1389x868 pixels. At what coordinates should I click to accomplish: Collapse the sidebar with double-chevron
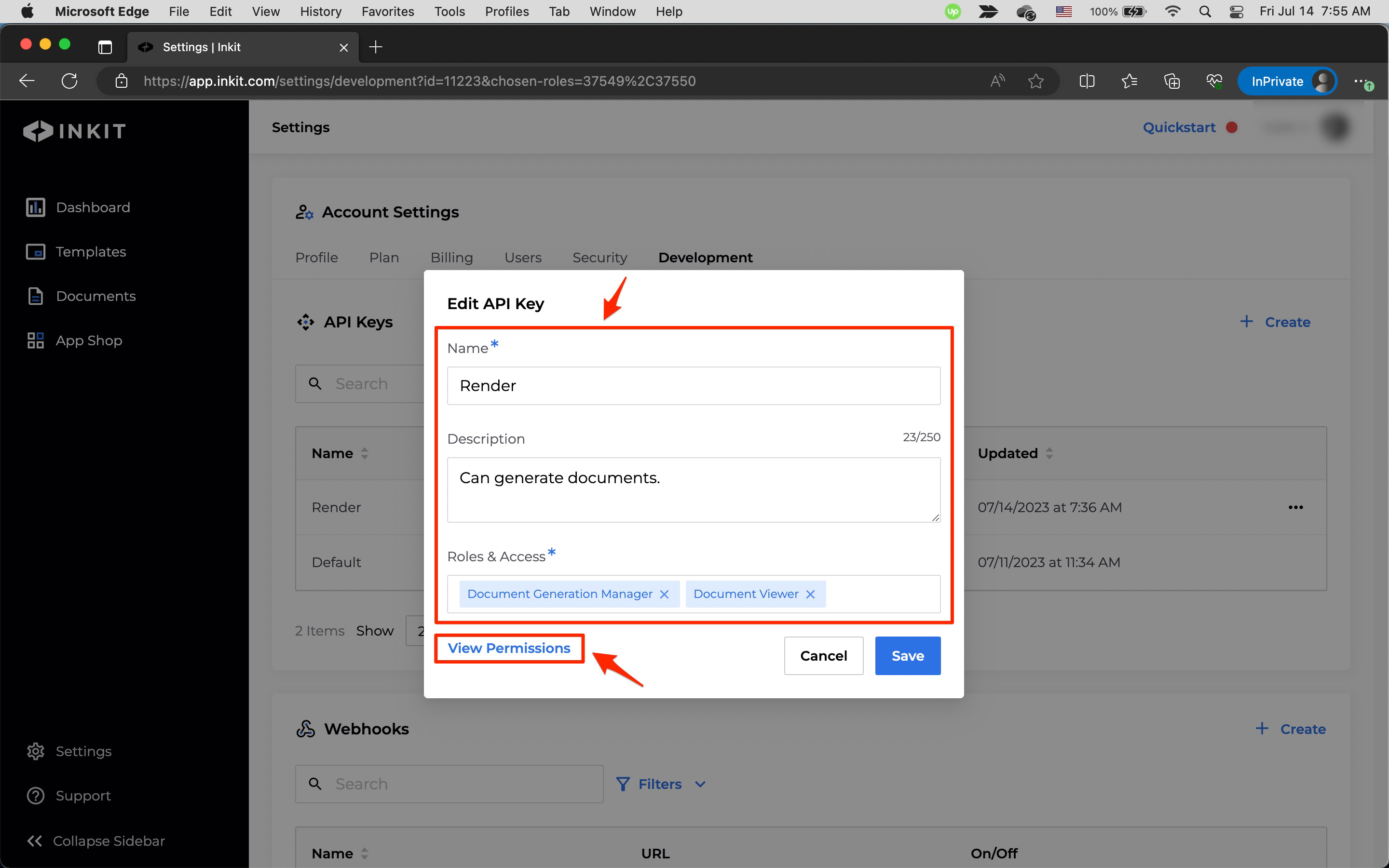coord(34,841)
